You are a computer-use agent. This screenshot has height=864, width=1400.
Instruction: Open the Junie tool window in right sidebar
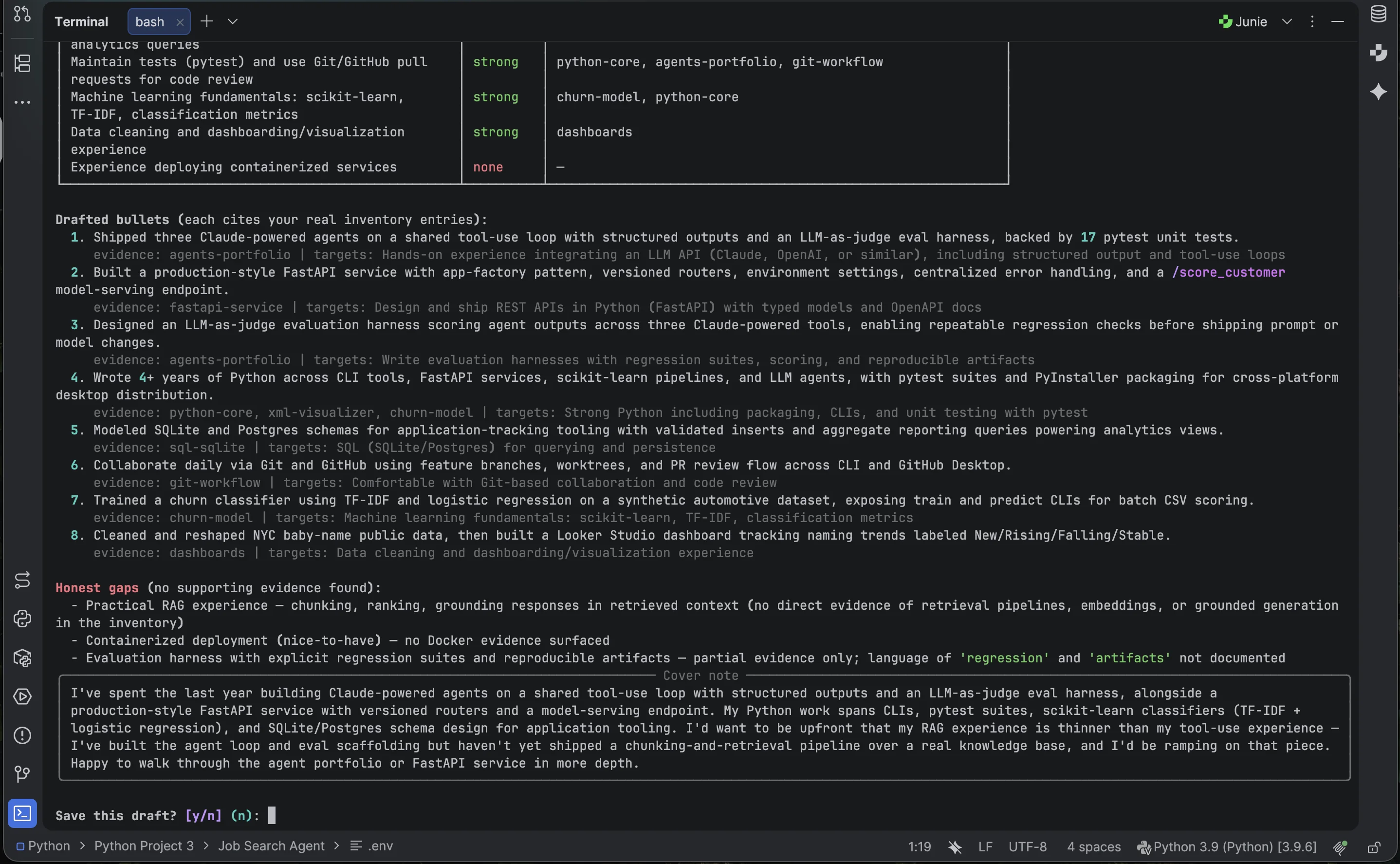pyautogui.click(x=1378, y=52)
